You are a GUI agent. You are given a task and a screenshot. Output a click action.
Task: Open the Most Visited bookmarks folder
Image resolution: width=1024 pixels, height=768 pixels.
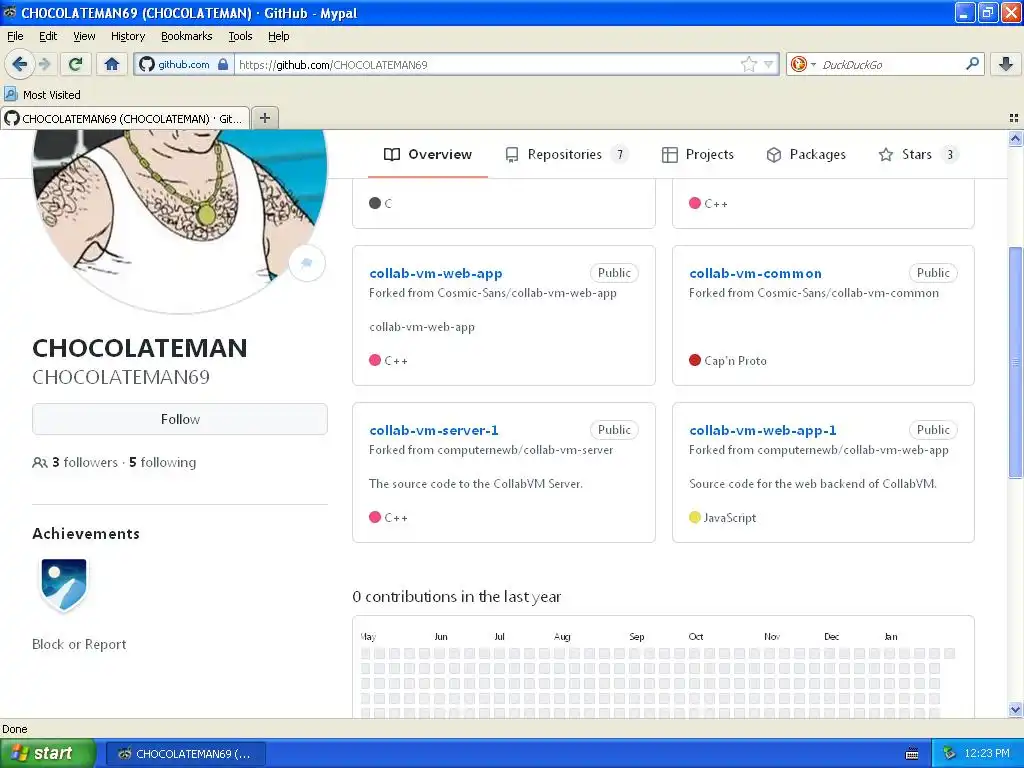click(43, 95)
